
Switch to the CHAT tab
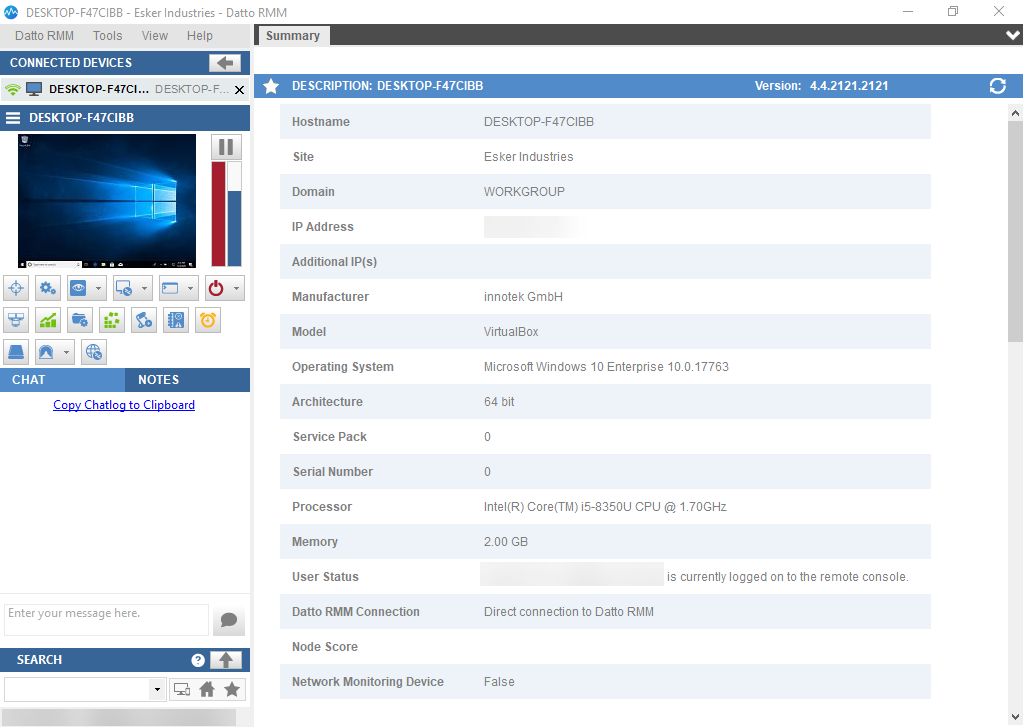point(62,380)
